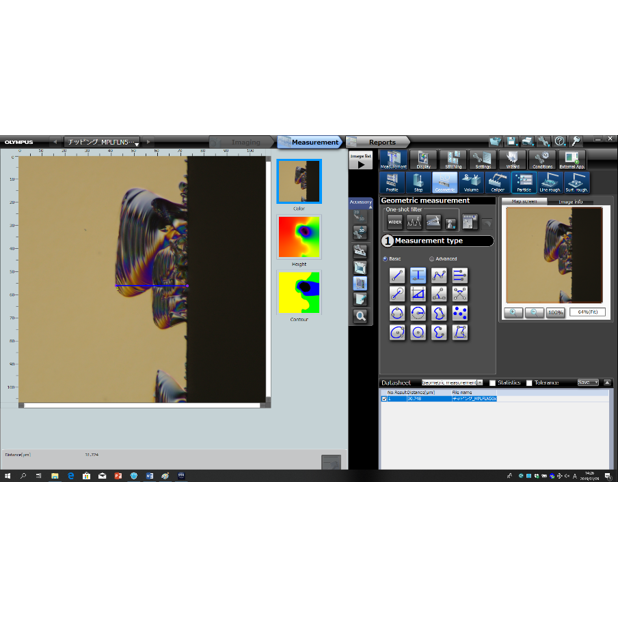Select the Height image thumbnail
This screenshot has width=618, height=618.
click(299, 238)
